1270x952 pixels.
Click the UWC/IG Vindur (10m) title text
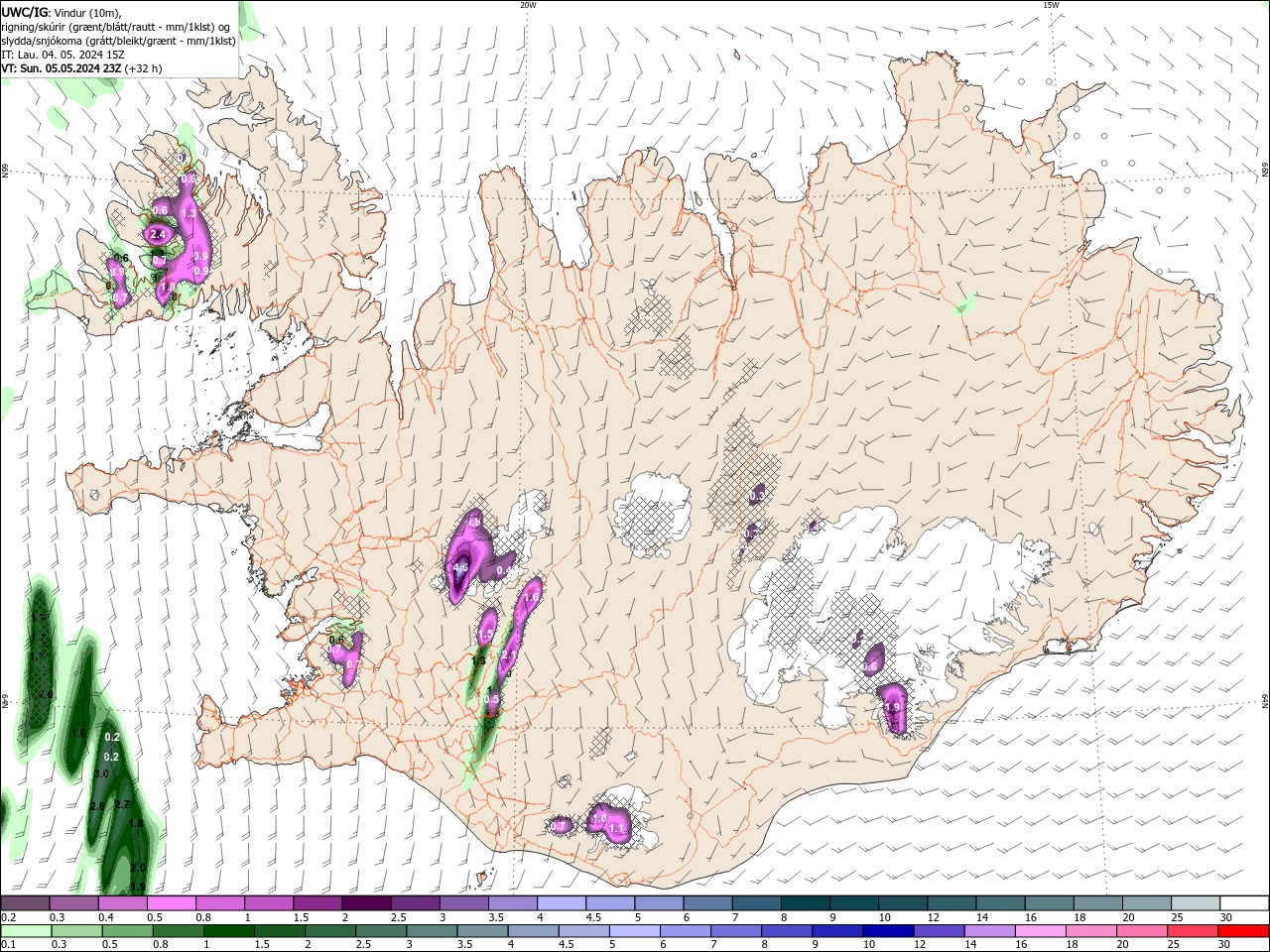(62, 12)
